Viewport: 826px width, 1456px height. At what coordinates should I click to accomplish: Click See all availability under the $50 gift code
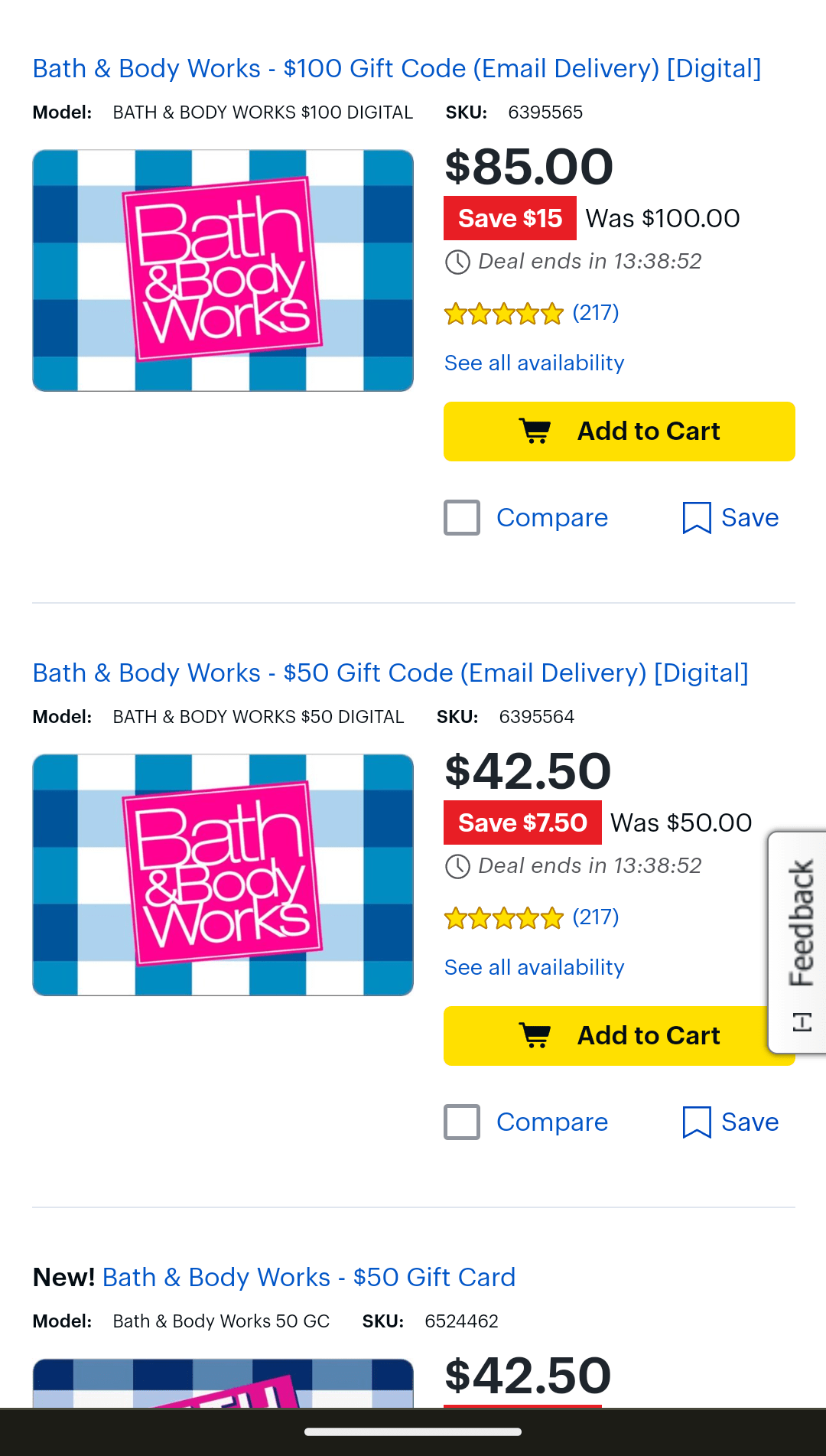pyautogui.click(x=533, y=966)
